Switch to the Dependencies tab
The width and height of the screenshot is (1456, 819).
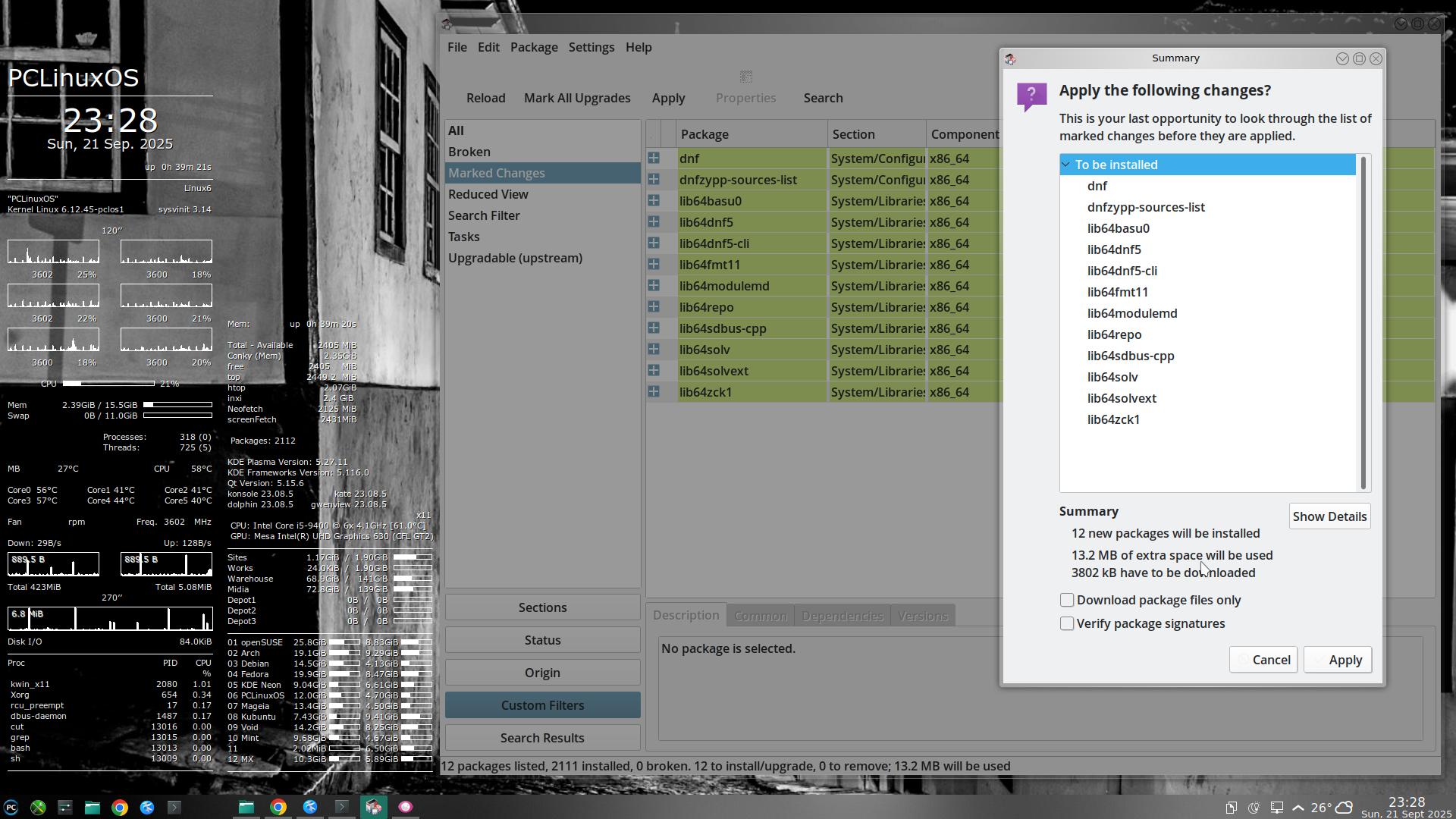click(x=842, y=616)
